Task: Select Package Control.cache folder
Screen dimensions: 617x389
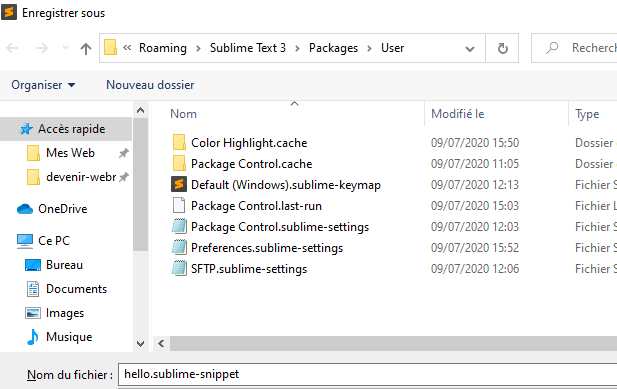Action: click(251, 164)
